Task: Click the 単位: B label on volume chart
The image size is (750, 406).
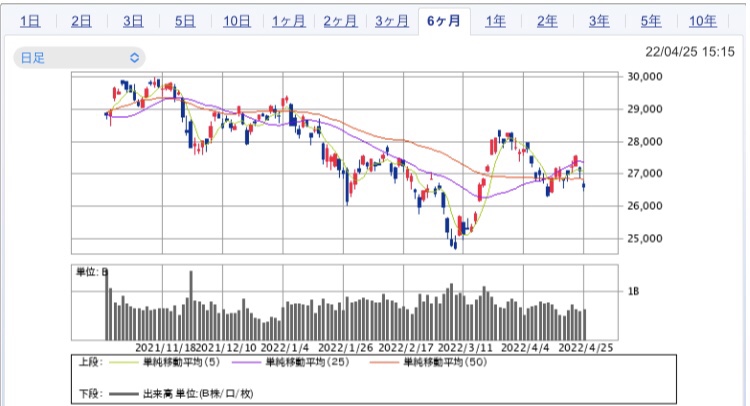Action: 92,272
